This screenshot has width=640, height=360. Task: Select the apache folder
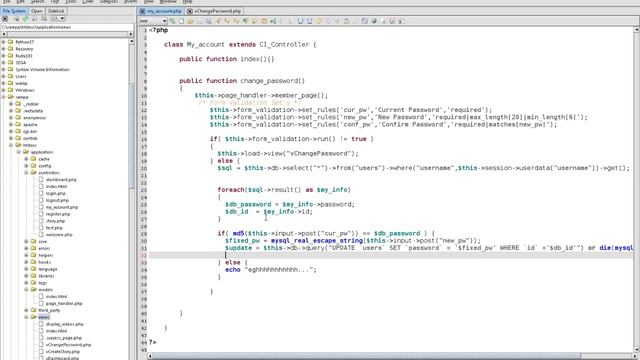(30, 124)
